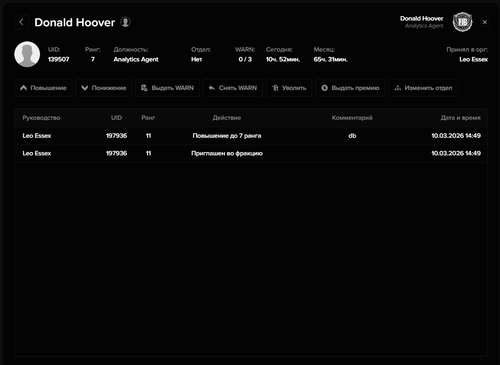The width and height of the screenshot is (500, 365).
Task: Click the Дата и время column header
Action: point(461,118)
